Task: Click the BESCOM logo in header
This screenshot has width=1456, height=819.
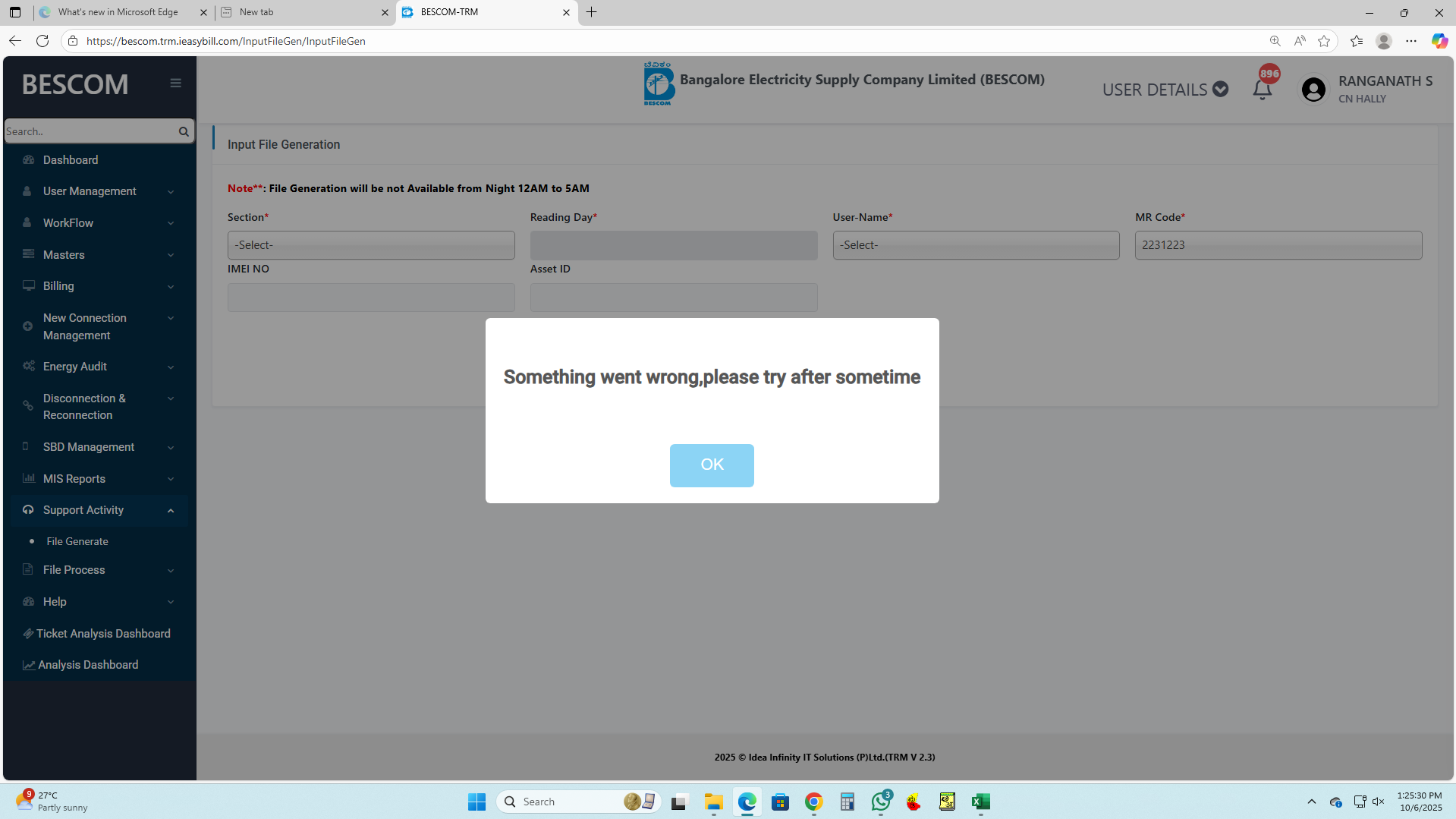Action: [x=659, y=83]
